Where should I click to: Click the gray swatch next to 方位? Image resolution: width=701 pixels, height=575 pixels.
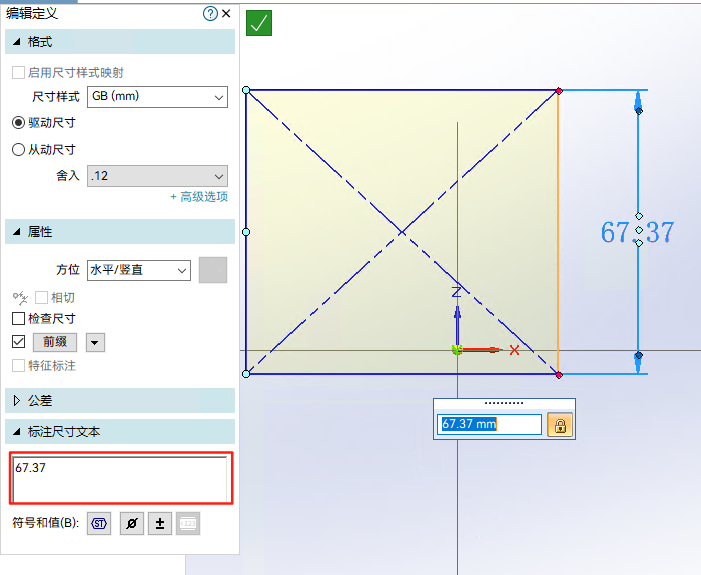pyautogui.click(x=213, y=270)
